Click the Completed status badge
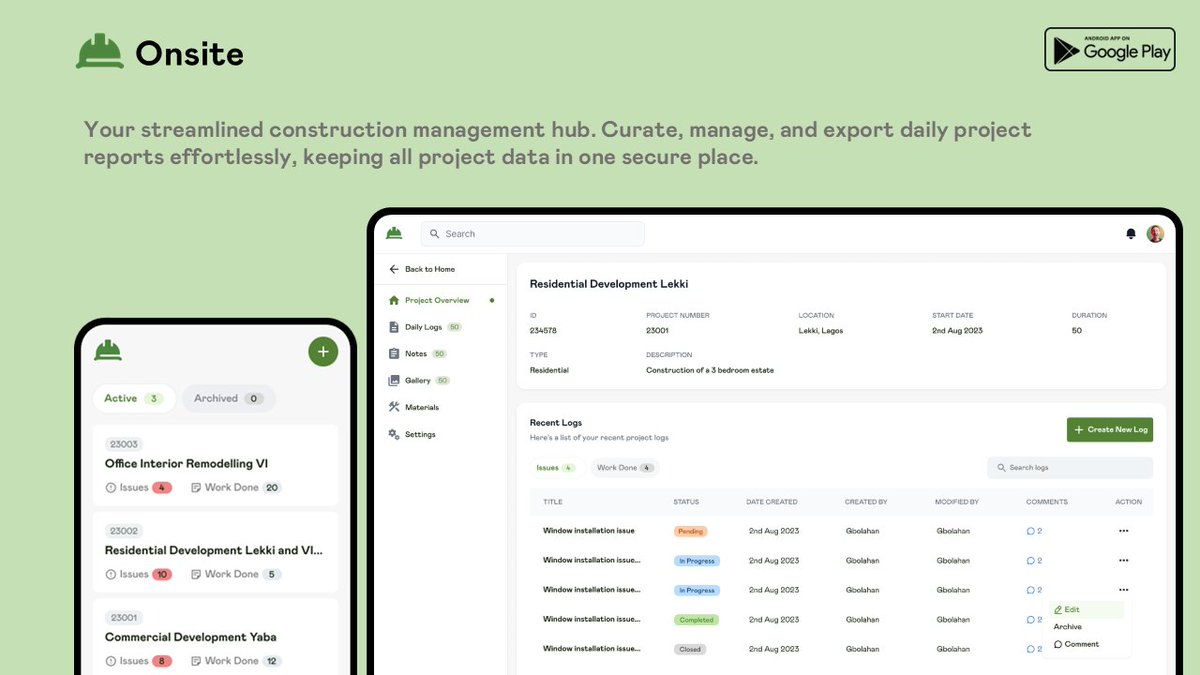This screenshot has height=675, width=1200. coord(697,620)
